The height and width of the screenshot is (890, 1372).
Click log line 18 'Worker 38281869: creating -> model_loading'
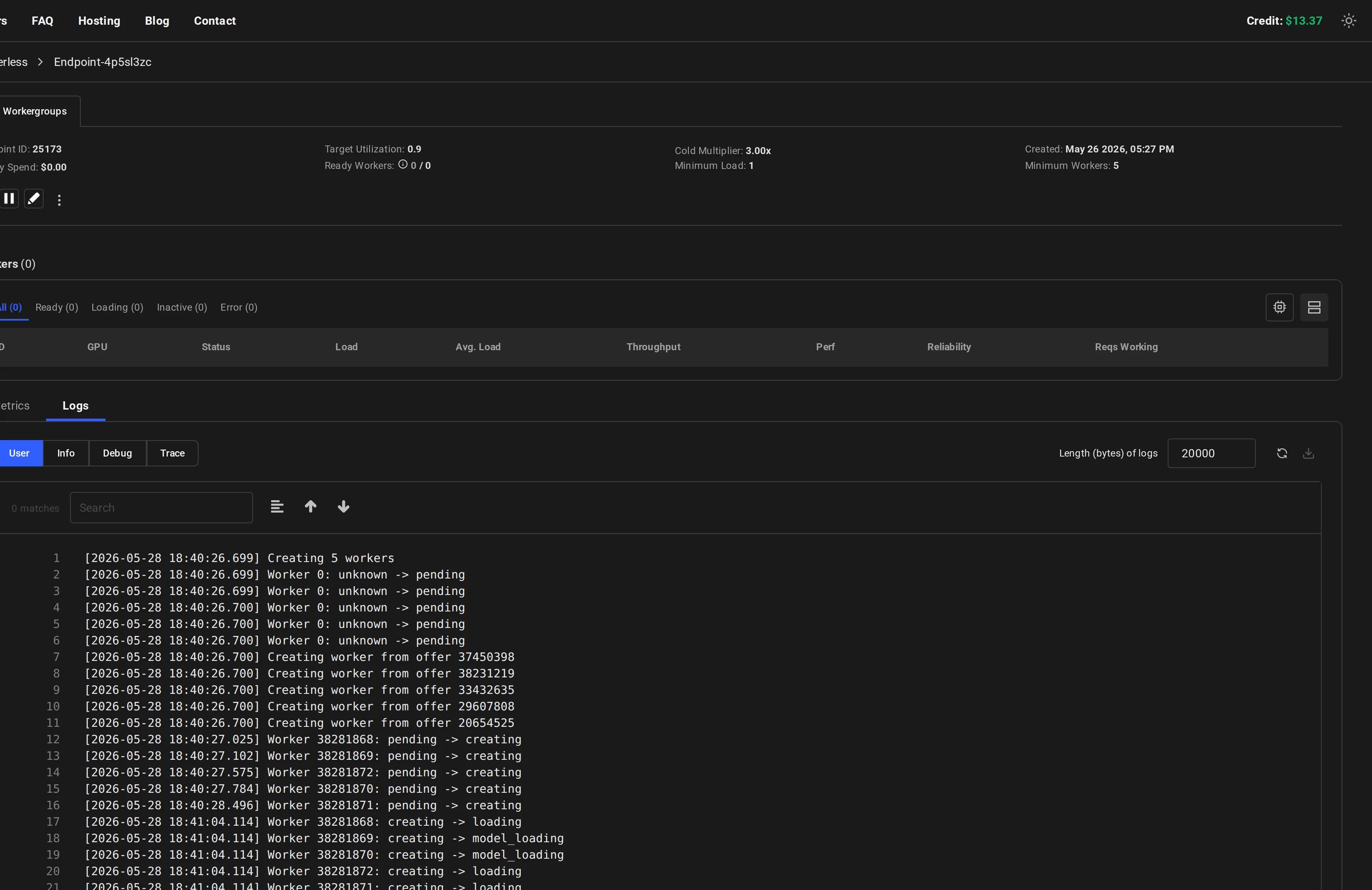click(324, 838)
